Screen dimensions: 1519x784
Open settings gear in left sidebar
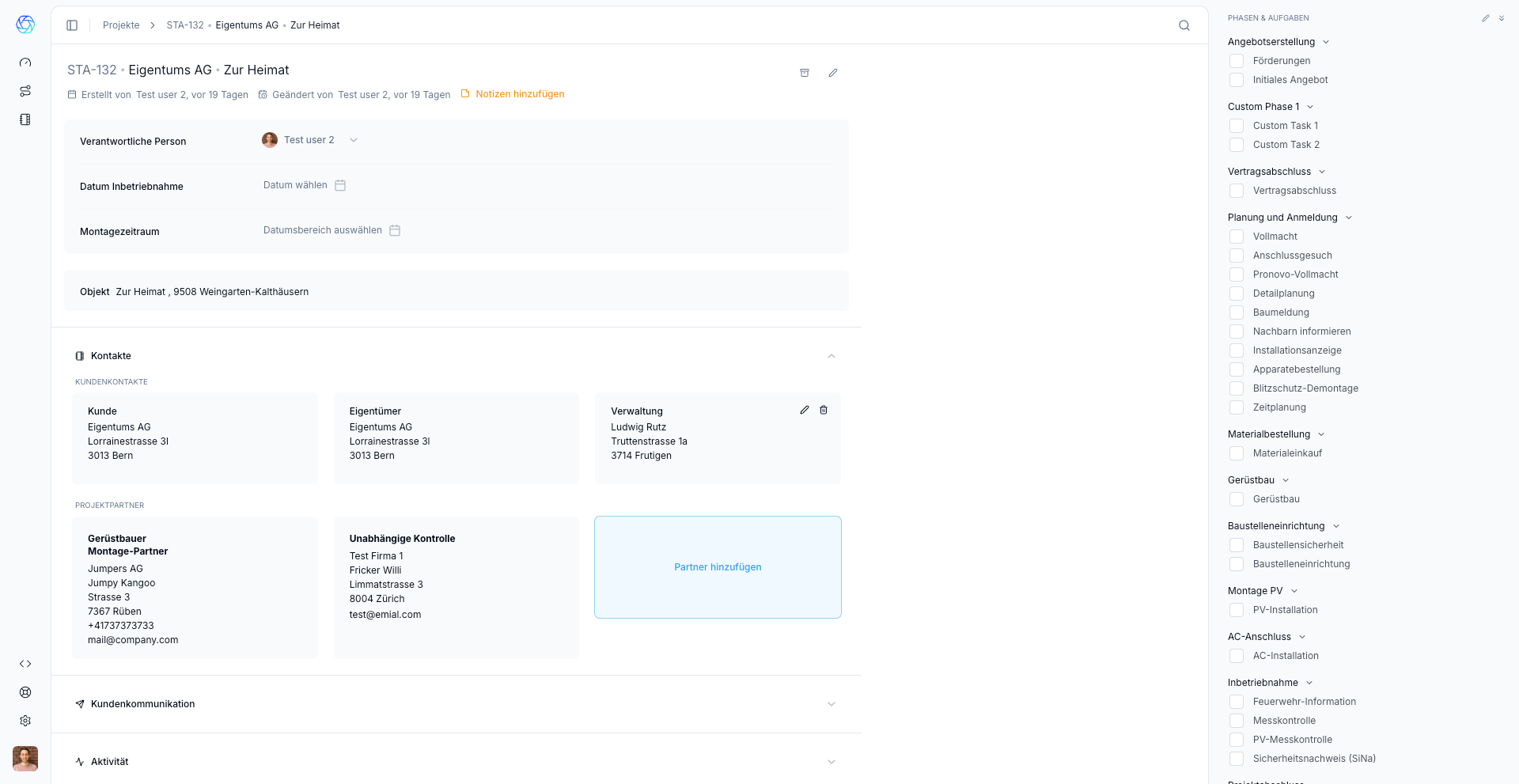coord(25,721)
